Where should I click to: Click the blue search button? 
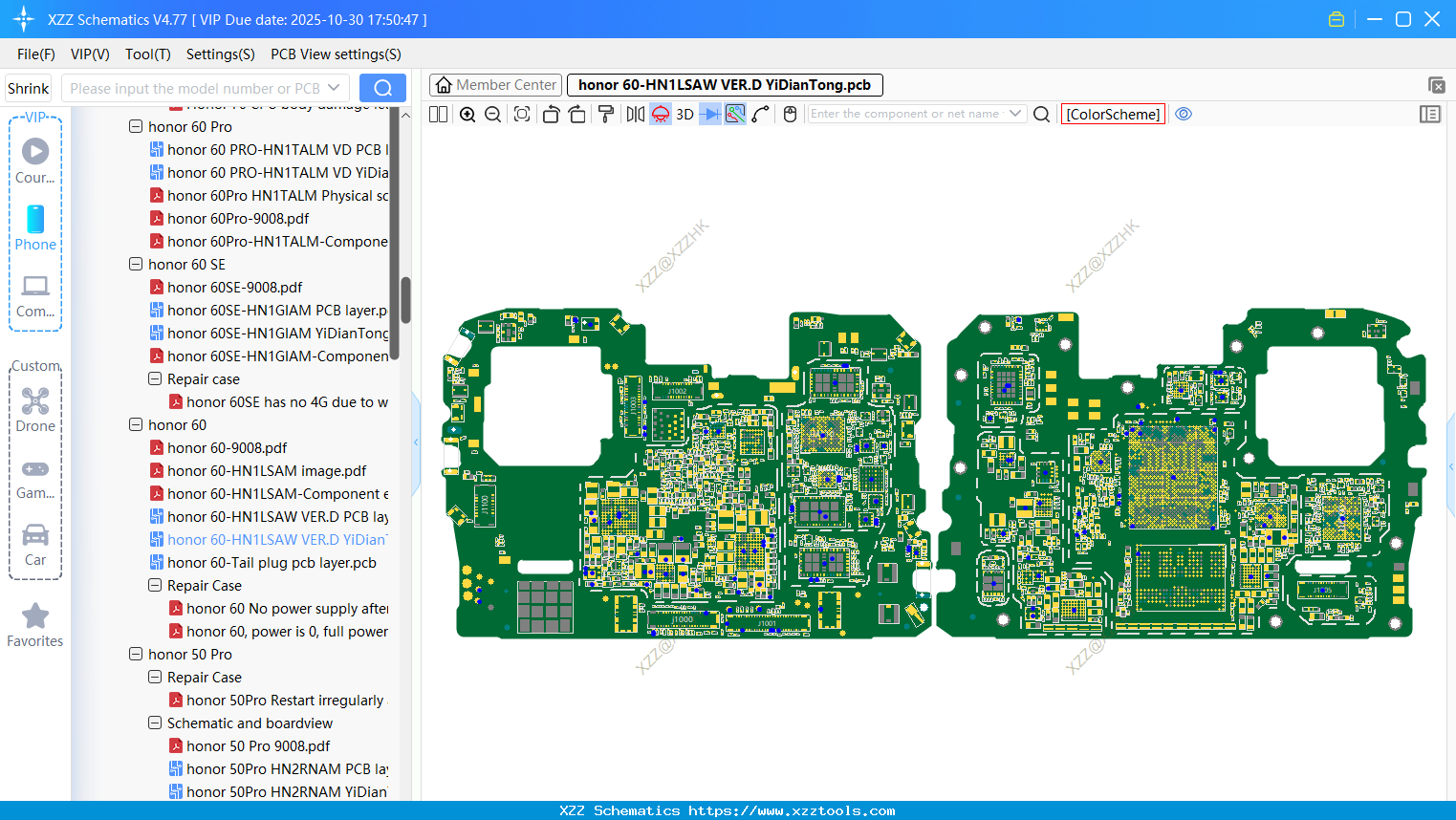pyautogui.click(x=382, y=88)
